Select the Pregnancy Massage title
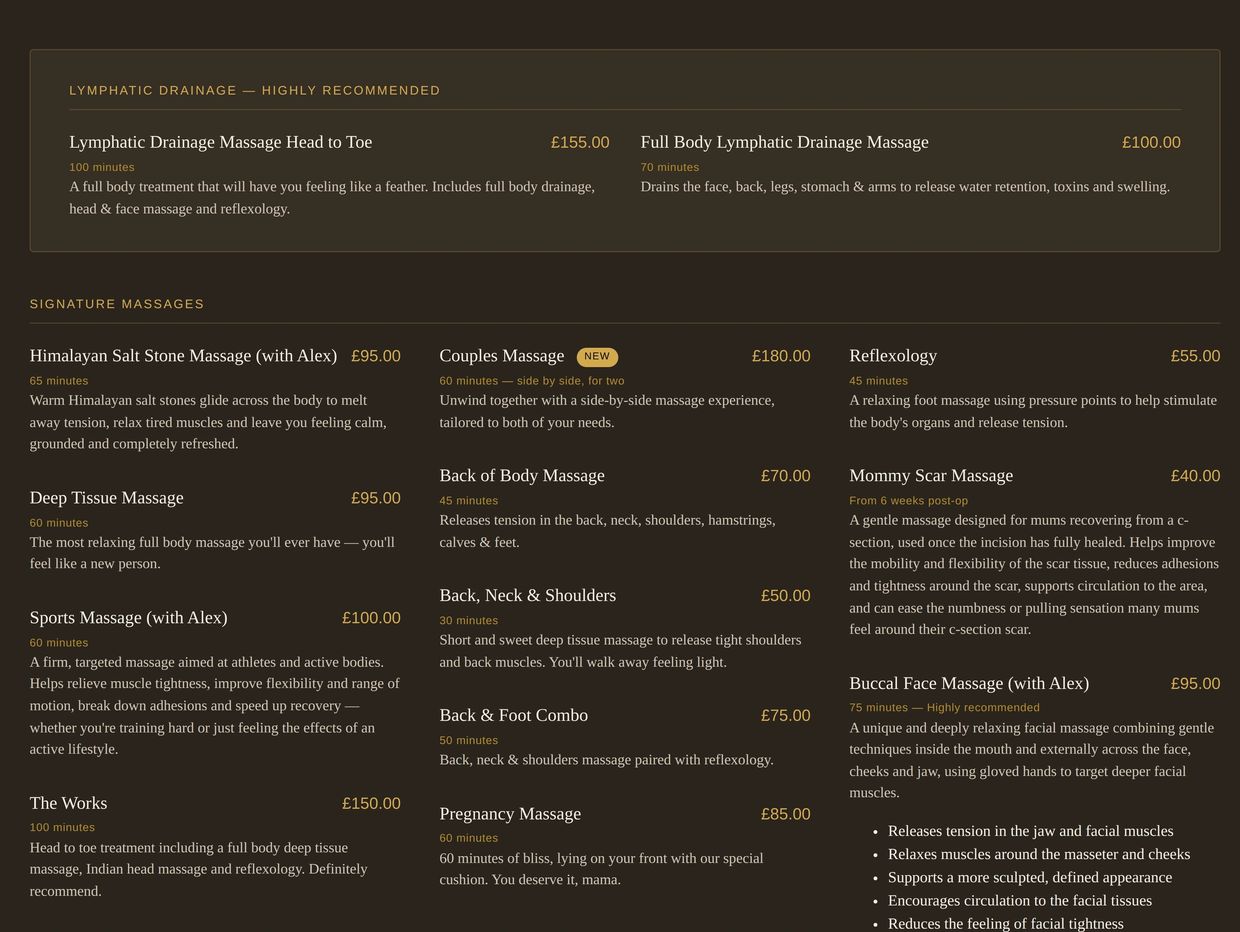Image resolution: width=1240 pixels, height=932 pixels. click(510, 814)
